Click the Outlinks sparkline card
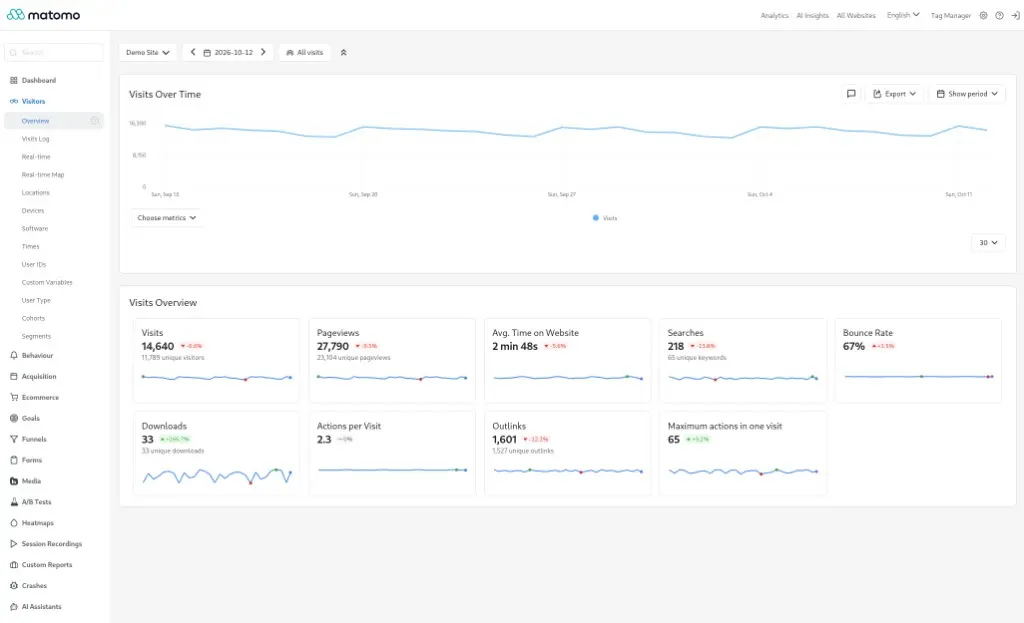Image resolution: width=1024 pixels, height=623 pixels. pos(568,453)
